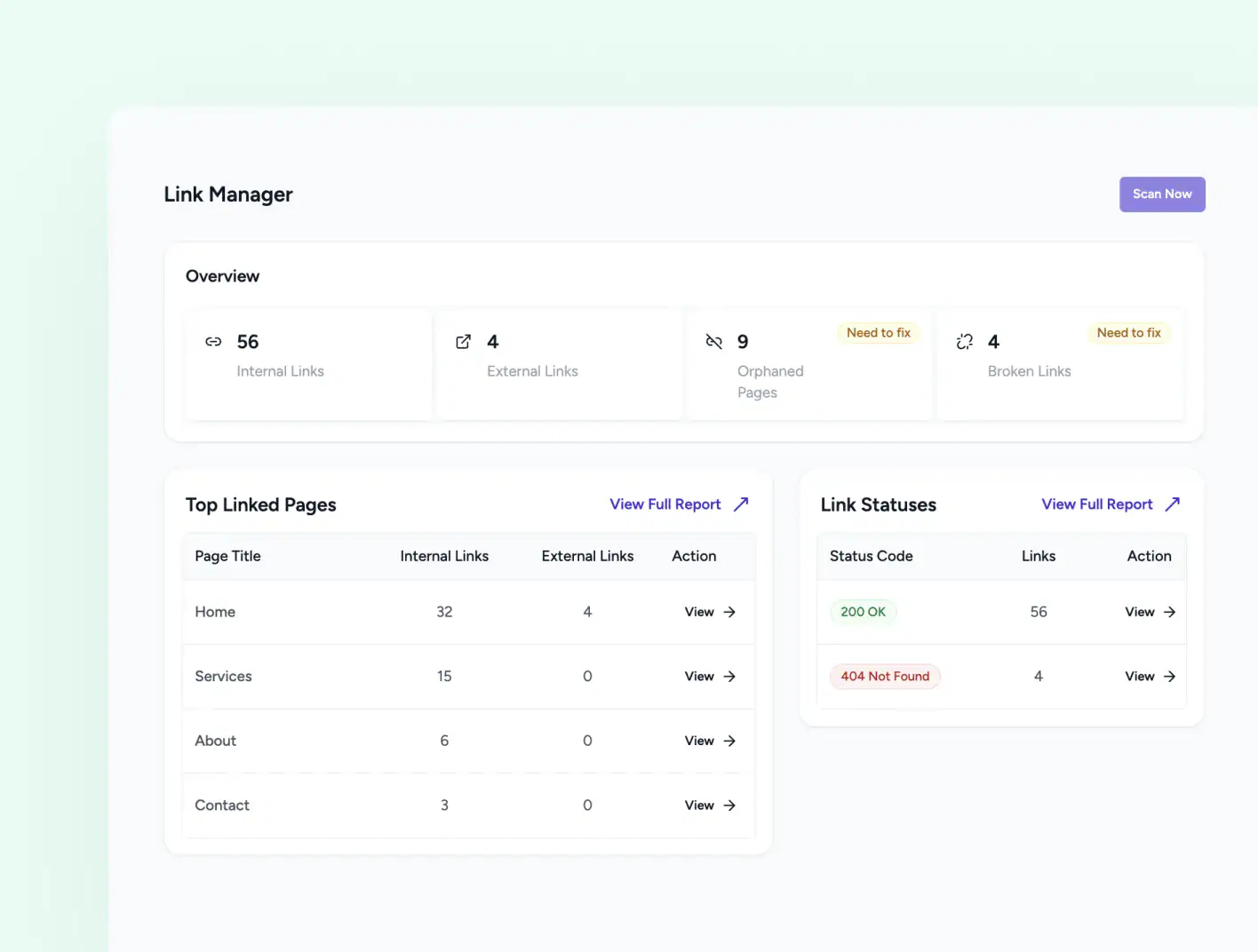
Task: Click the external link icon beside 4
Action: tap(463, 342)
